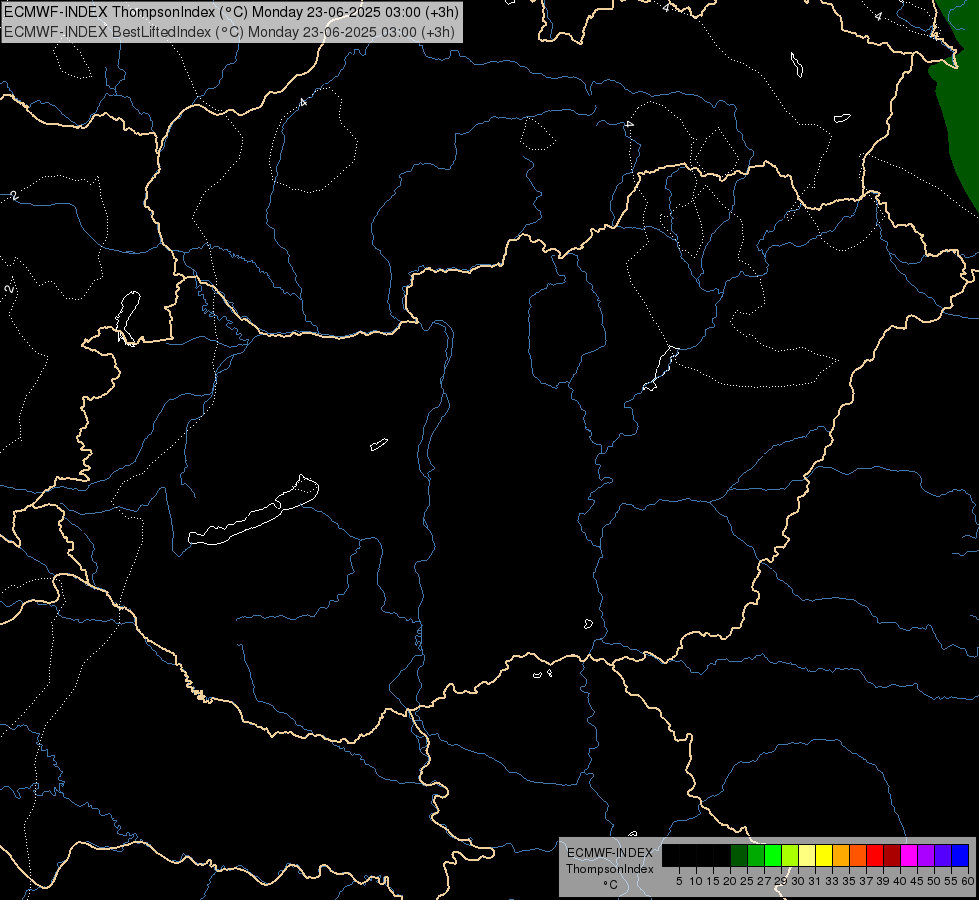Pick the dark red 39–40 legend swatch
The height and width of the screenshot is (900, 979).
coord(892,855)
